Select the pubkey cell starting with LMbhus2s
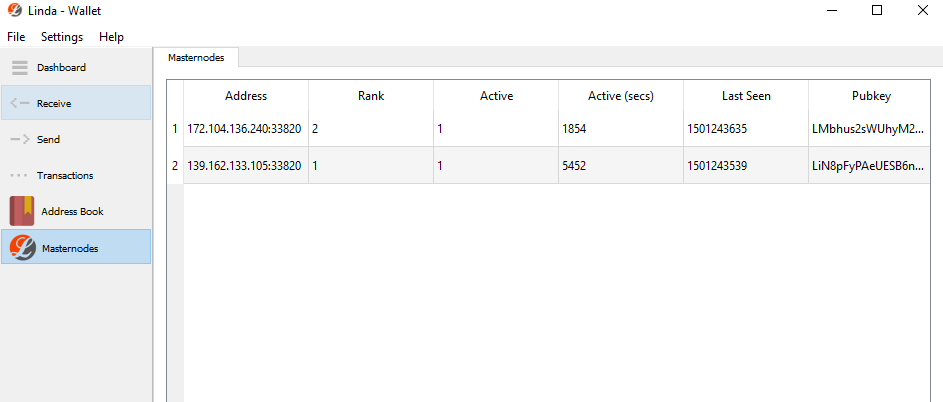Viewport: 943px width, 402px height. (x=870, y=129)
